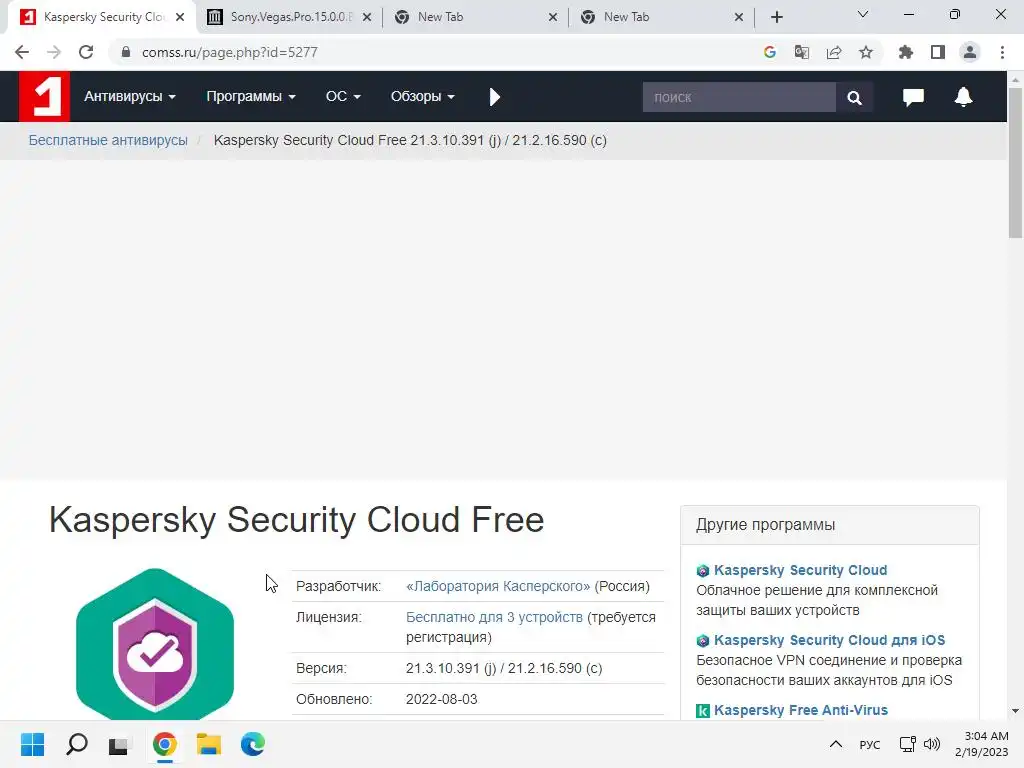Open the Chrome profile avatar
This screenshot has width=1024, height=768.
[970, 52]
